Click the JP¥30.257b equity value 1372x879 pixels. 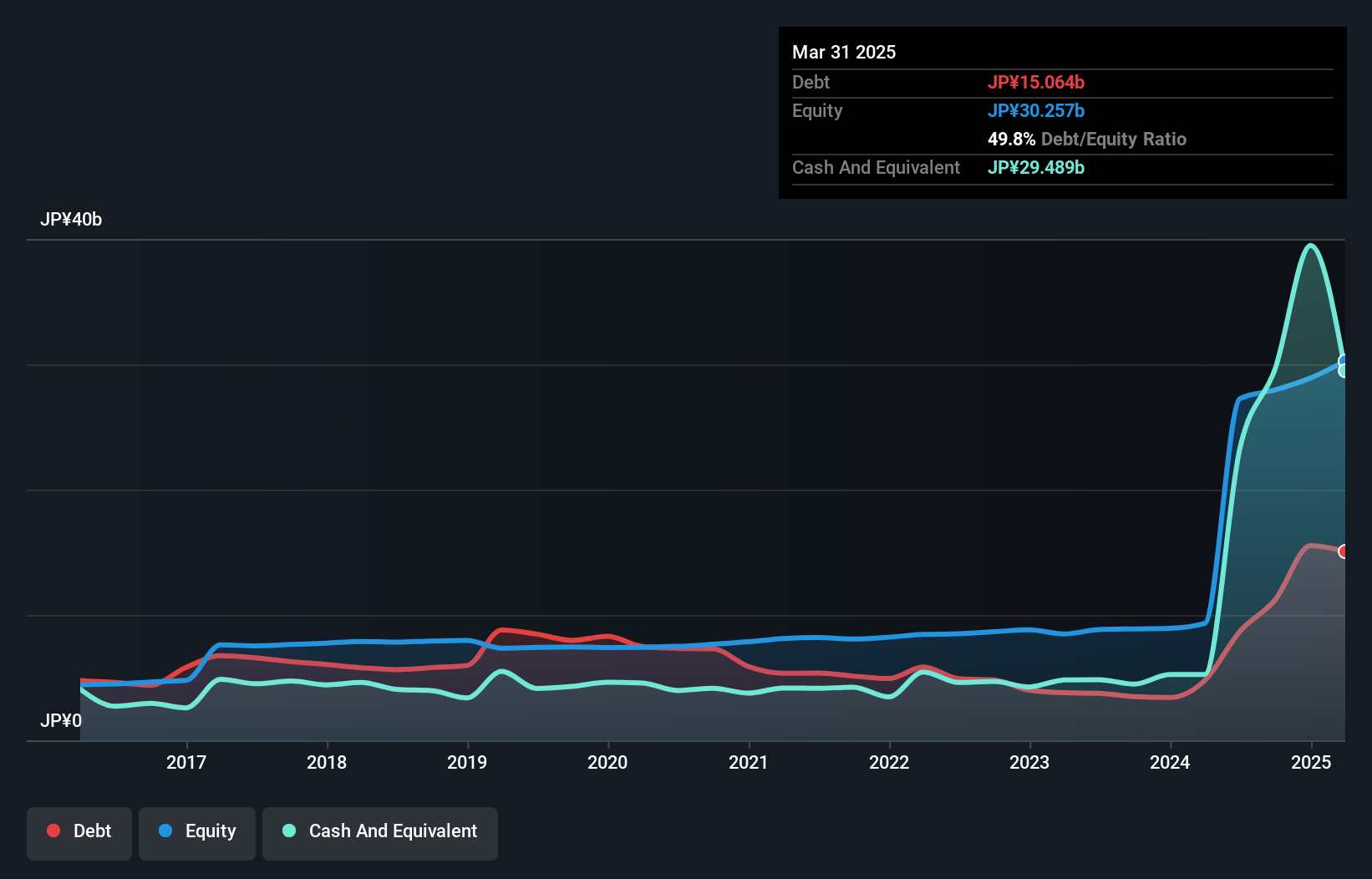pyautogui.click(x=1036, y=110)
